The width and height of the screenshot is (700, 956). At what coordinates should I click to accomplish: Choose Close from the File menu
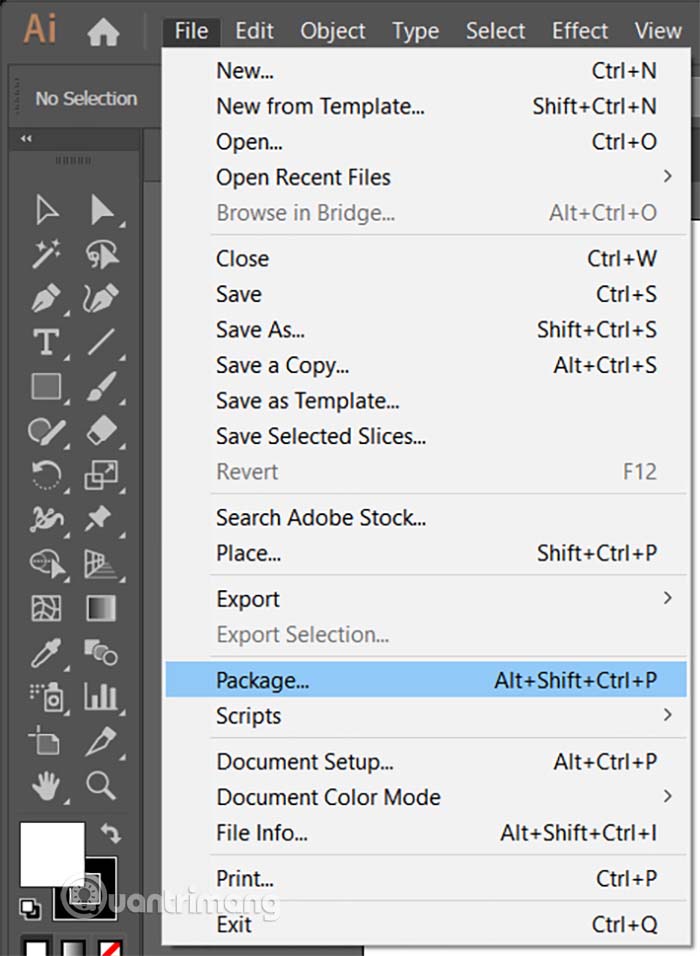click(426, 259)
